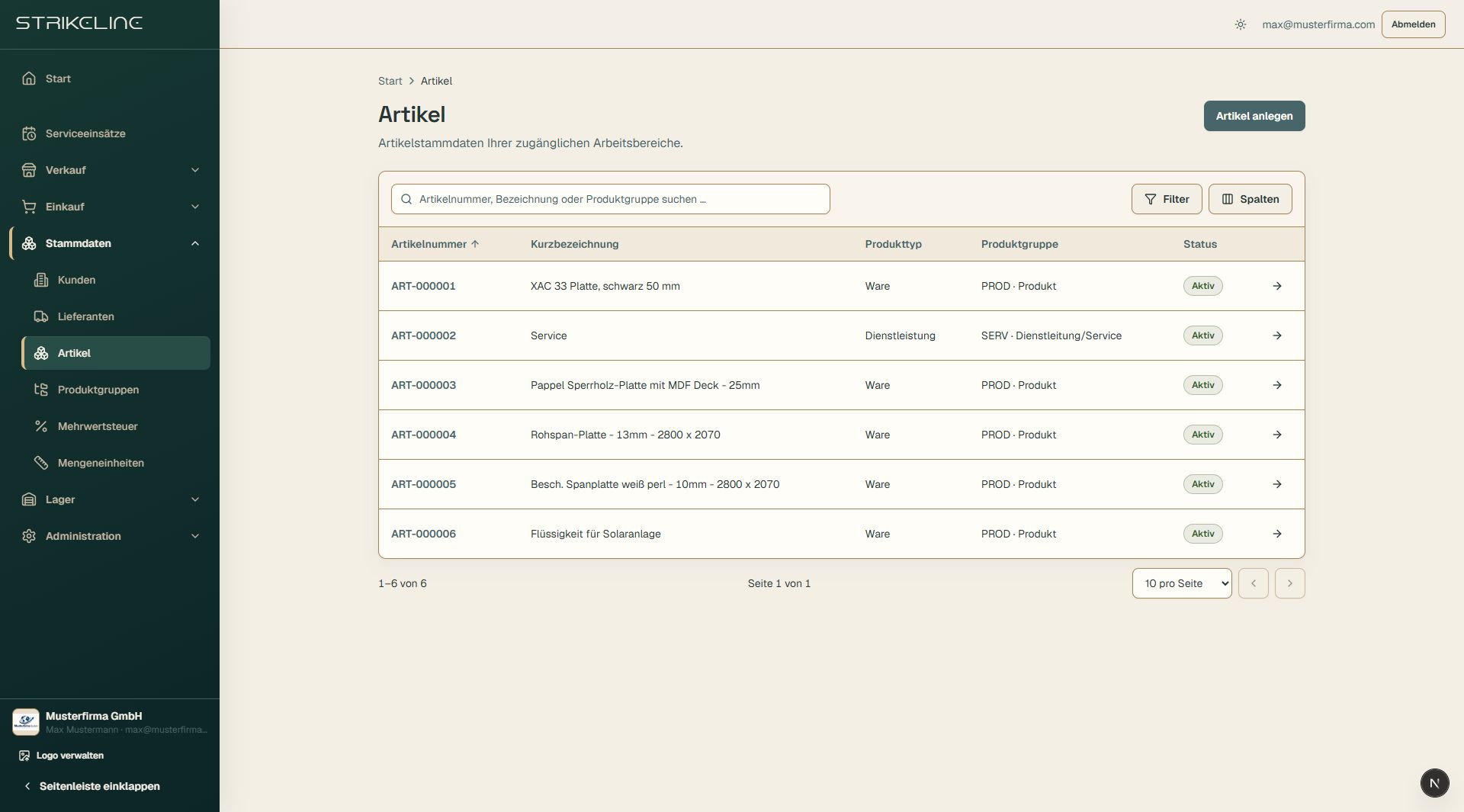
Task: Focus the article search input field
Action: [x=610, y=199]
